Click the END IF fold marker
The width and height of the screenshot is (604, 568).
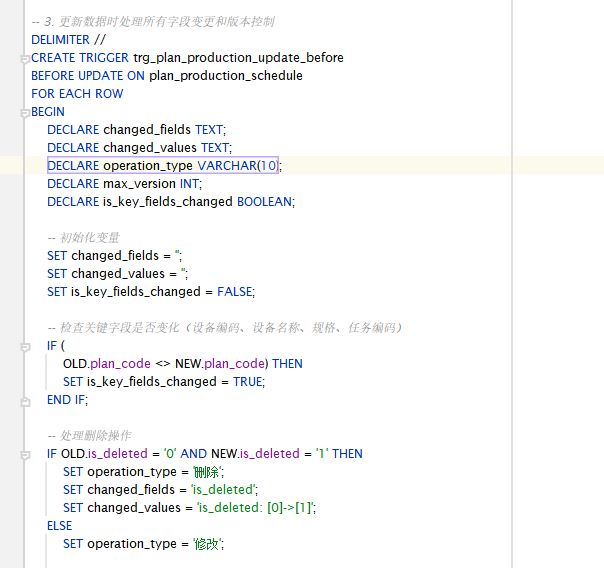(25, 400)
